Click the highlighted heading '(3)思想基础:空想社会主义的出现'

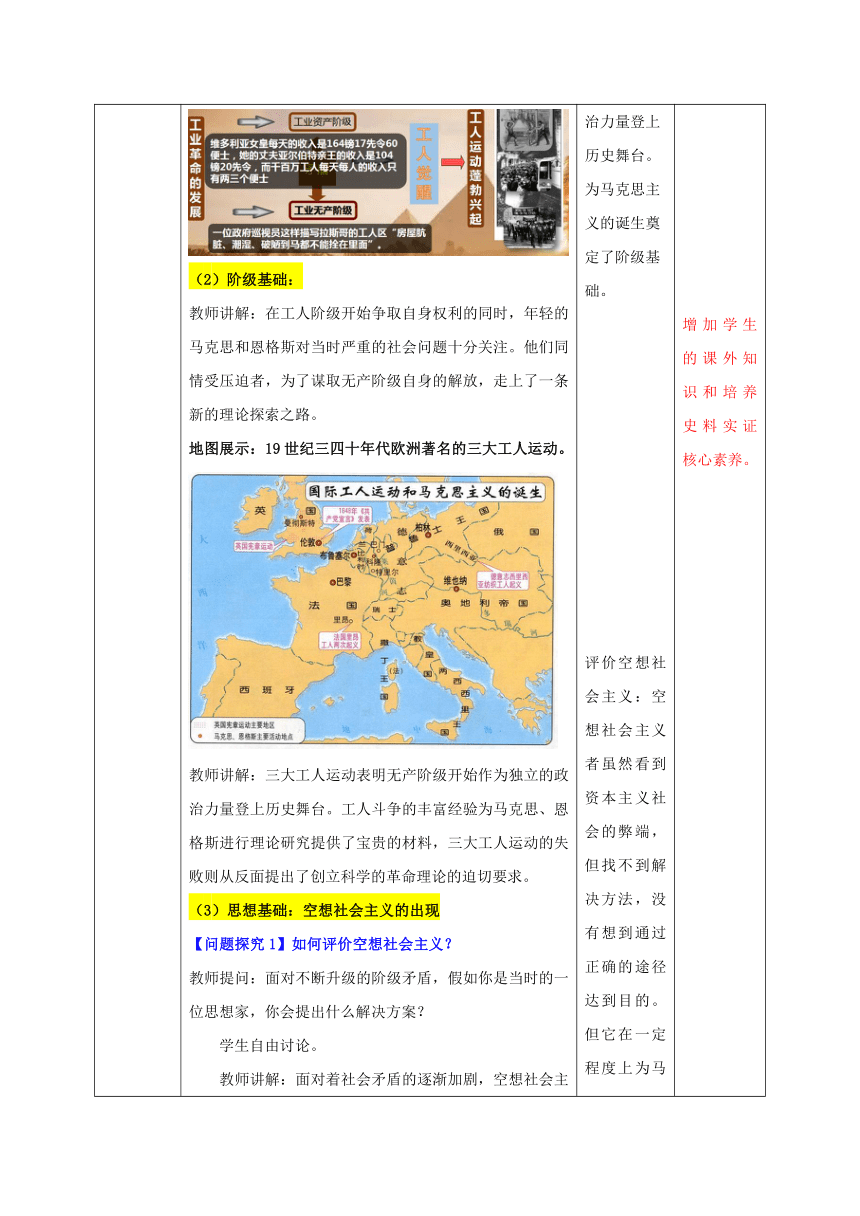click(314, 912)
